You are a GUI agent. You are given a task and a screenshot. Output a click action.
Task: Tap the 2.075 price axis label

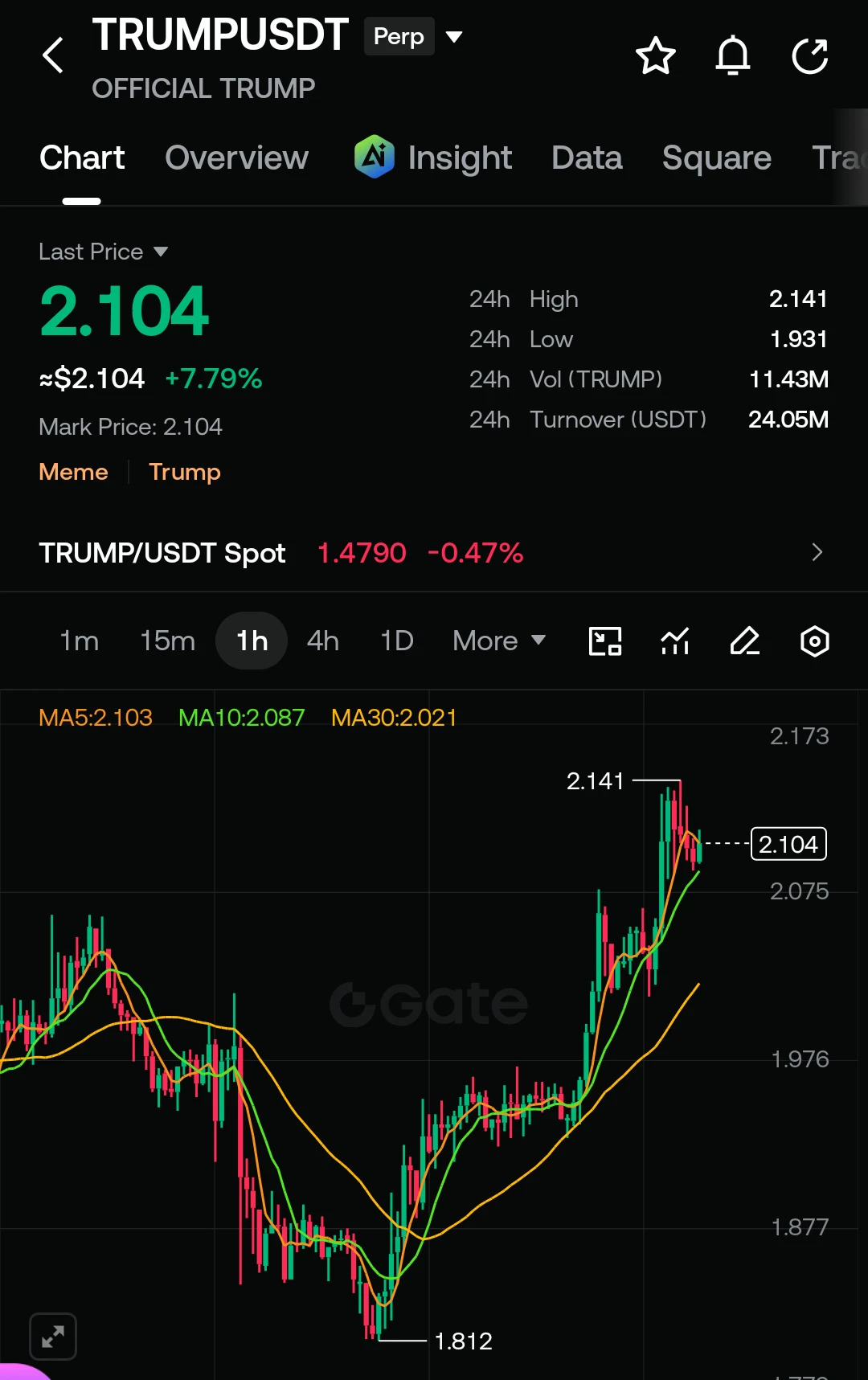point(800,891)
